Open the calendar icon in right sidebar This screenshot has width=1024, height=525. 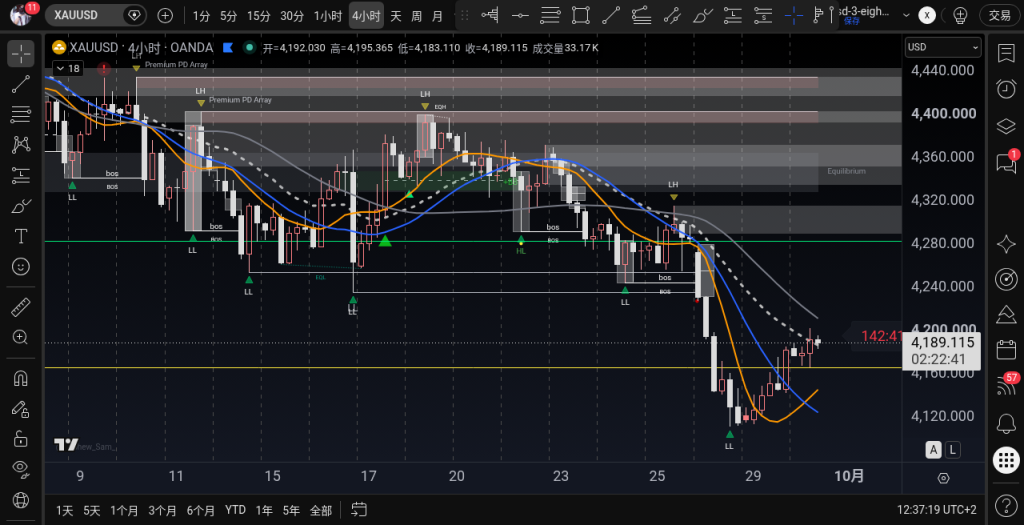pyautogui.click(x=1006, y=349)
